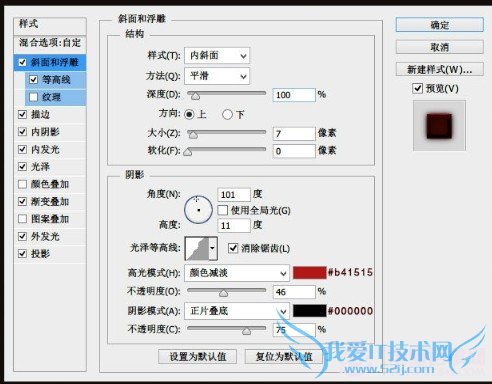The image size is (492, 384).
Task: Toggle the 描边 effect checkbox
Action: [22, 114]
